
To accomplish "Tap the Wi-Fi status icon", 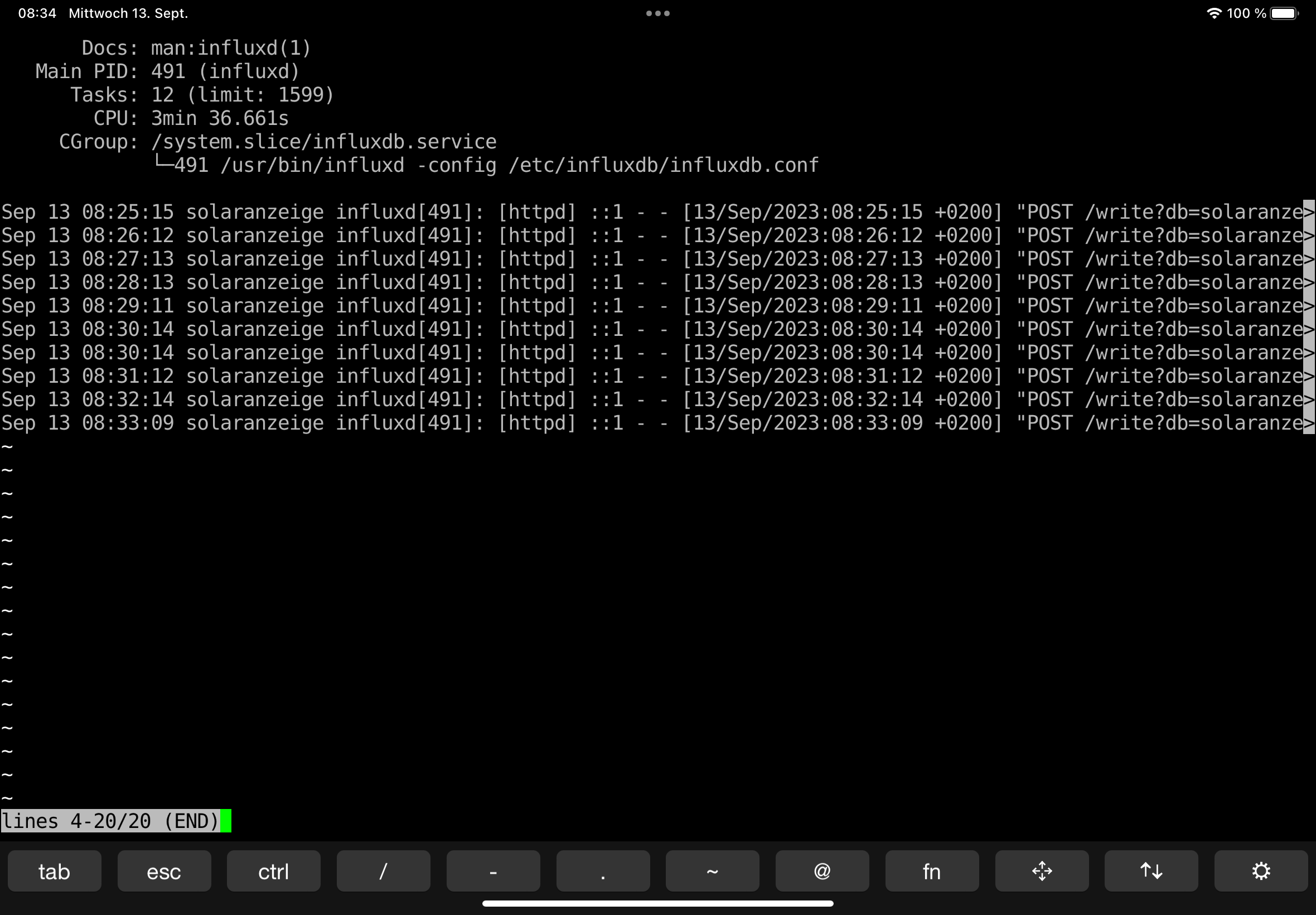I will pos(1213,13).
